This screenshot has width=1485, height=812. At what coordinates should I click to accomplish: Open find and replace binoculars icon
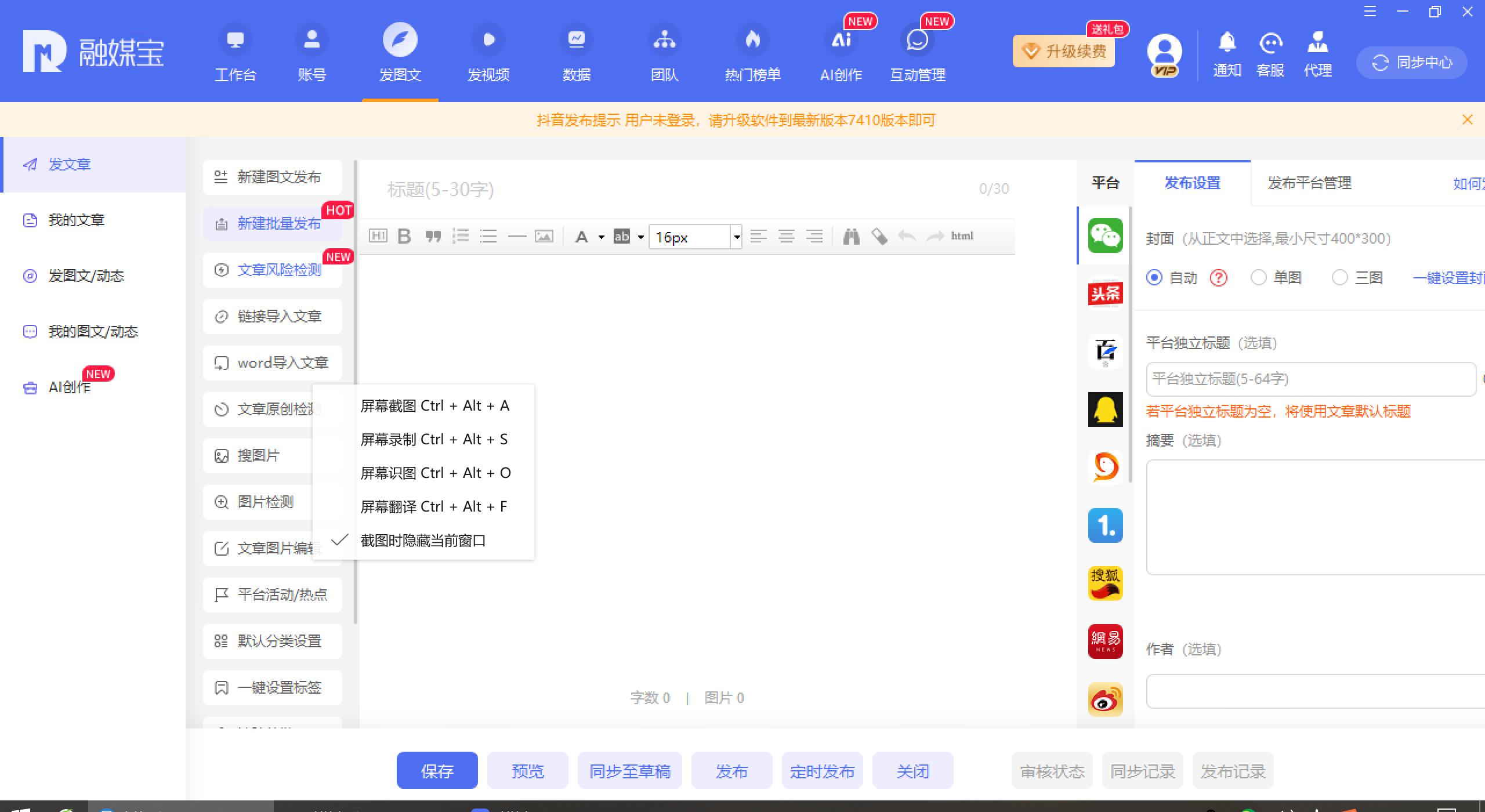tap(851, 236)
